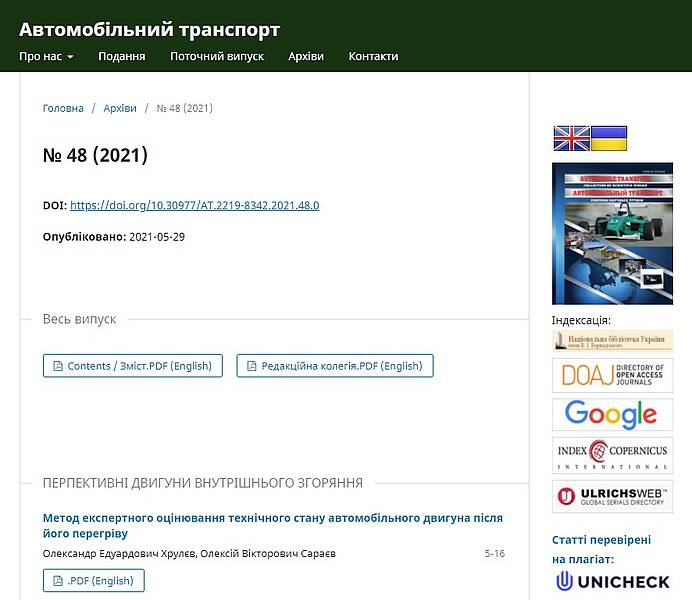The width and height of the screenshot is (692, 600).
Task: Switch language using the Ukrainian flag icon
Action: 609,139
